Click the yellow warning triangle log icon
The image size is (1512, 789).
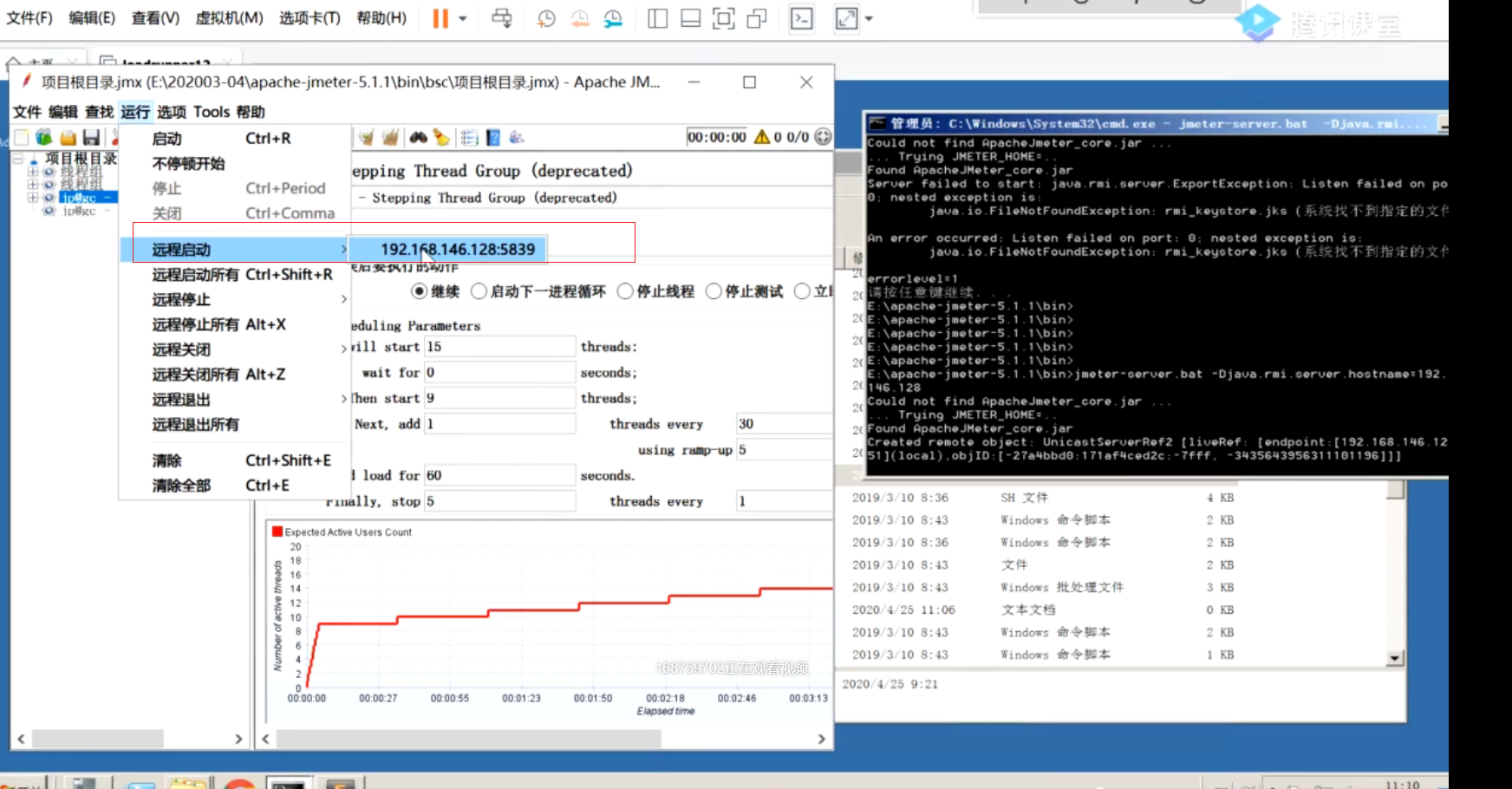click(x=762, y=137)
